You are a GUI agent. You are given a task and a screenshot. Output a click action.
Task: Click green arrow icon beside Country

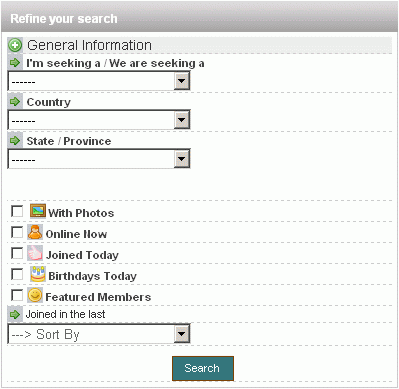tap(15, 101)
